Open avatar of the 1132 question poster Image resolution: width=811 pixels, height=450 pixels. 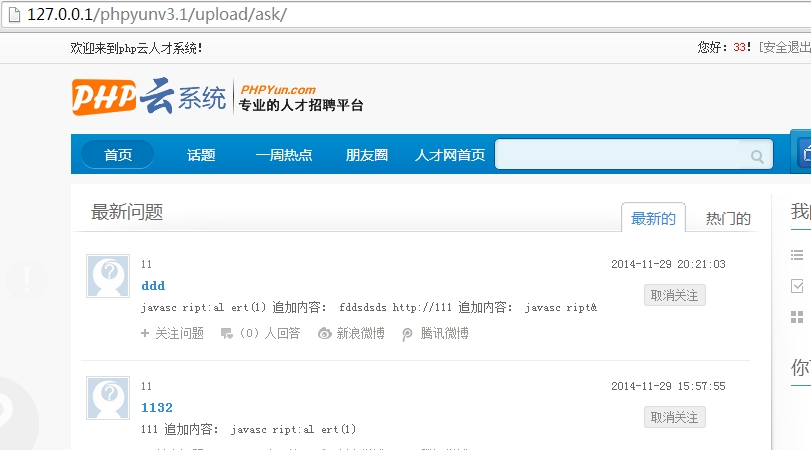[108, 398]
